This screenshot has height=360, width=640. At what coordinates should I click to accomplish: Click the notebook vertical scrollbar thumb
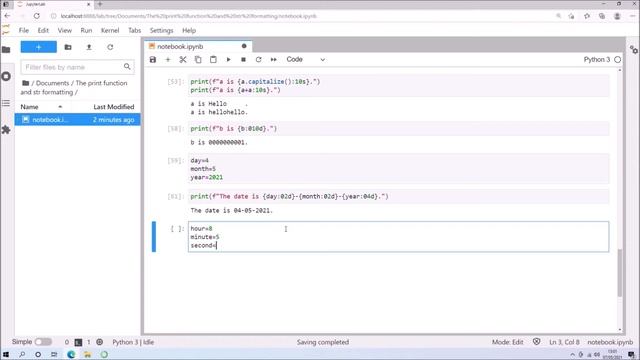click(620, 273)
